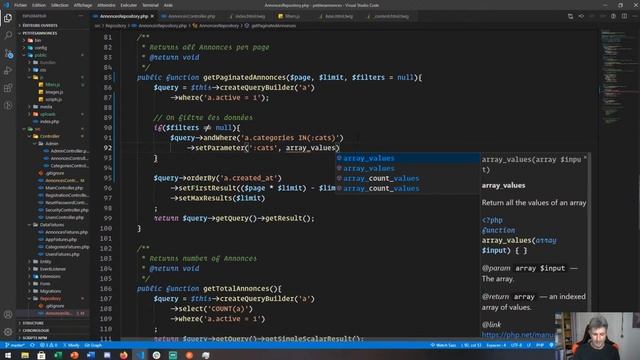Open the Affichage menu
The image size is (640, 360).
83,5
